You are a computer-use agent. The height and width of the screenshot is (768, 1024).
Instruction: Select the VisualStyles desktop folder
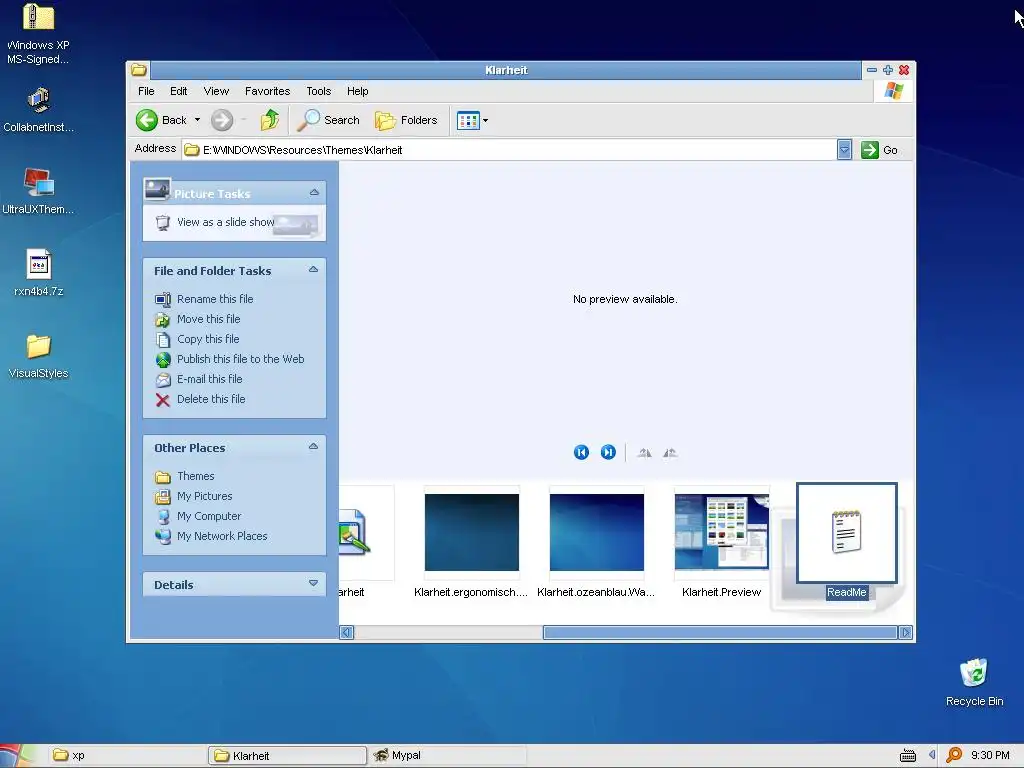(38, 356)
